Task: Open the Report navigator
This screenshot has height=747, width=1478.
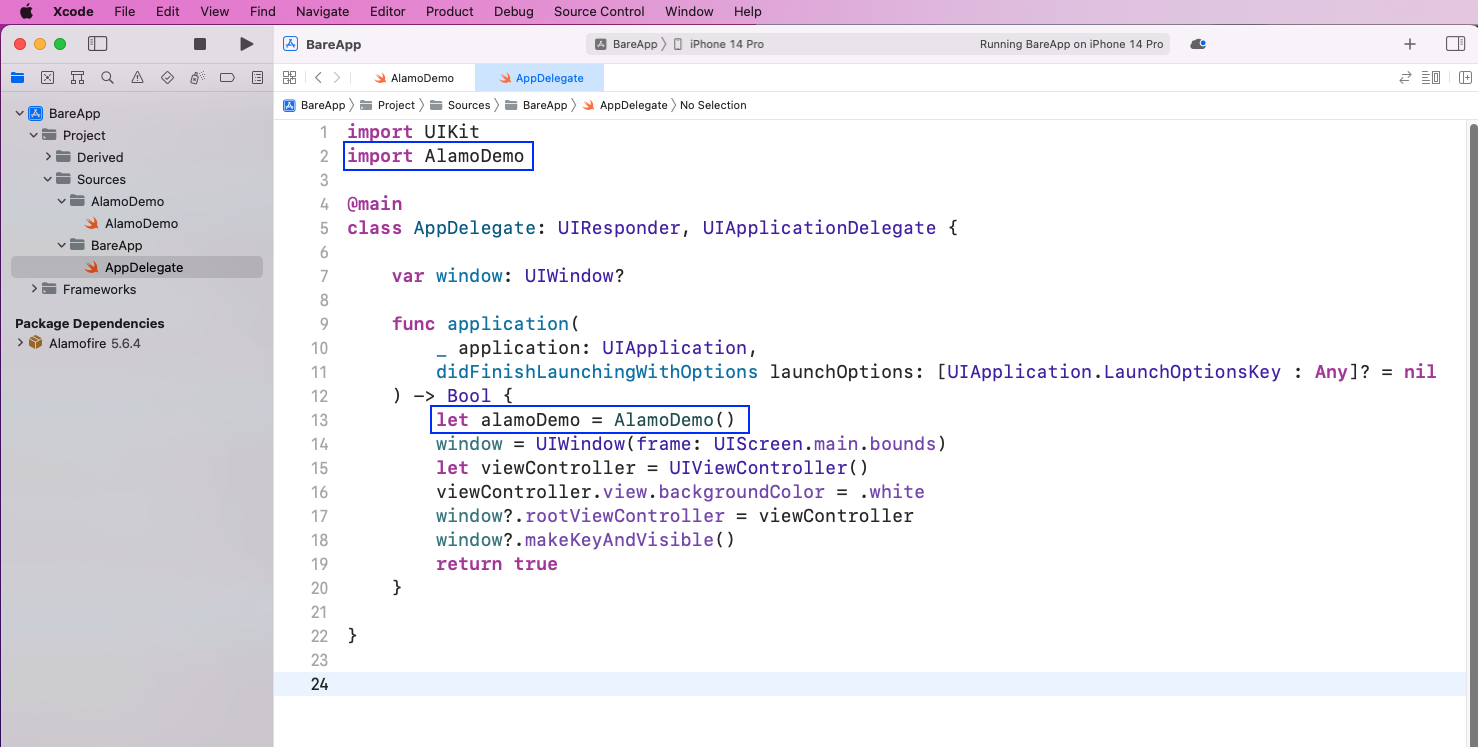Action: (x=257, y=77)
